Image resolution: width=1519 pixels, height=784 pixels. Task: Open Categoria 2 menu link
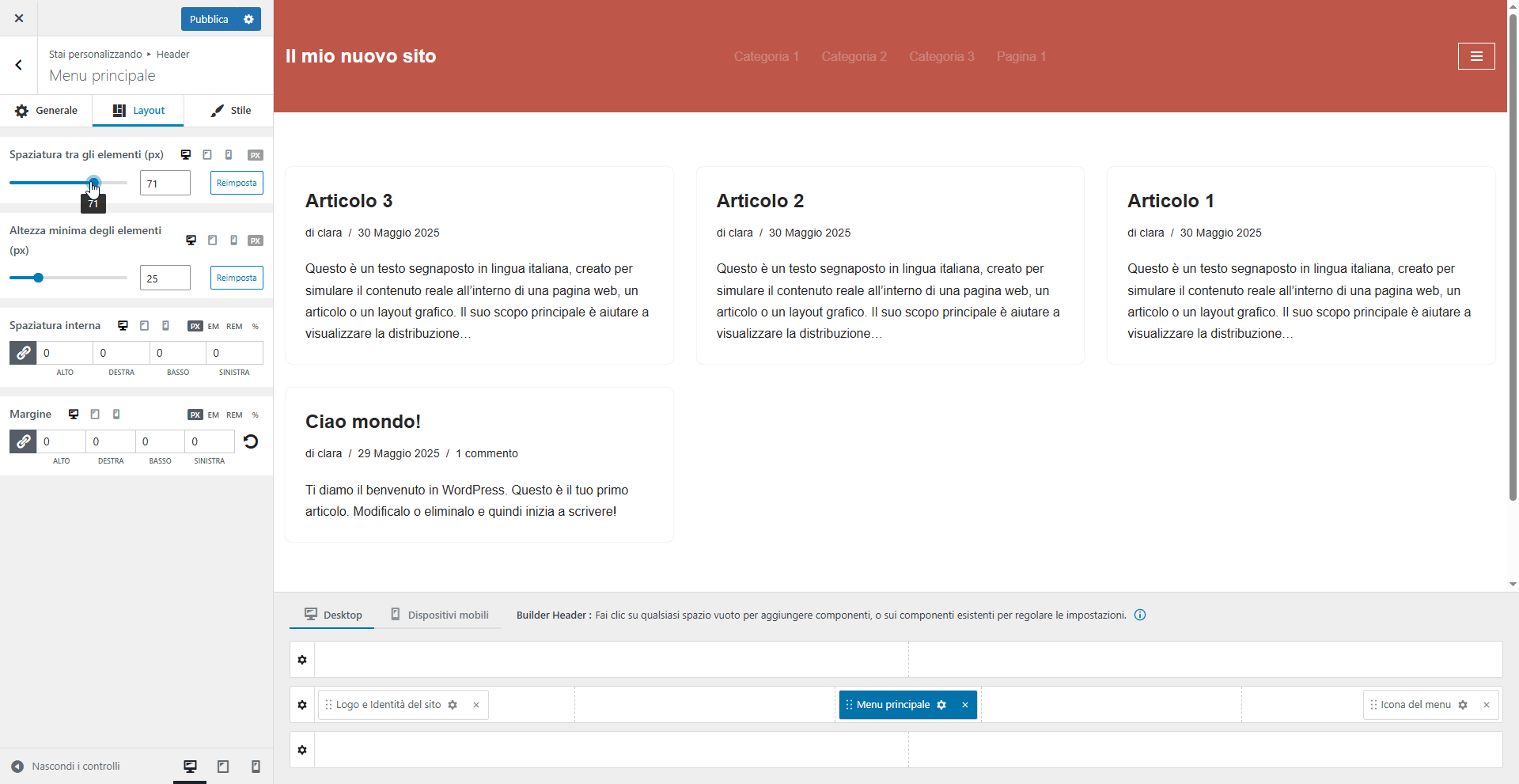click(854, 56)
